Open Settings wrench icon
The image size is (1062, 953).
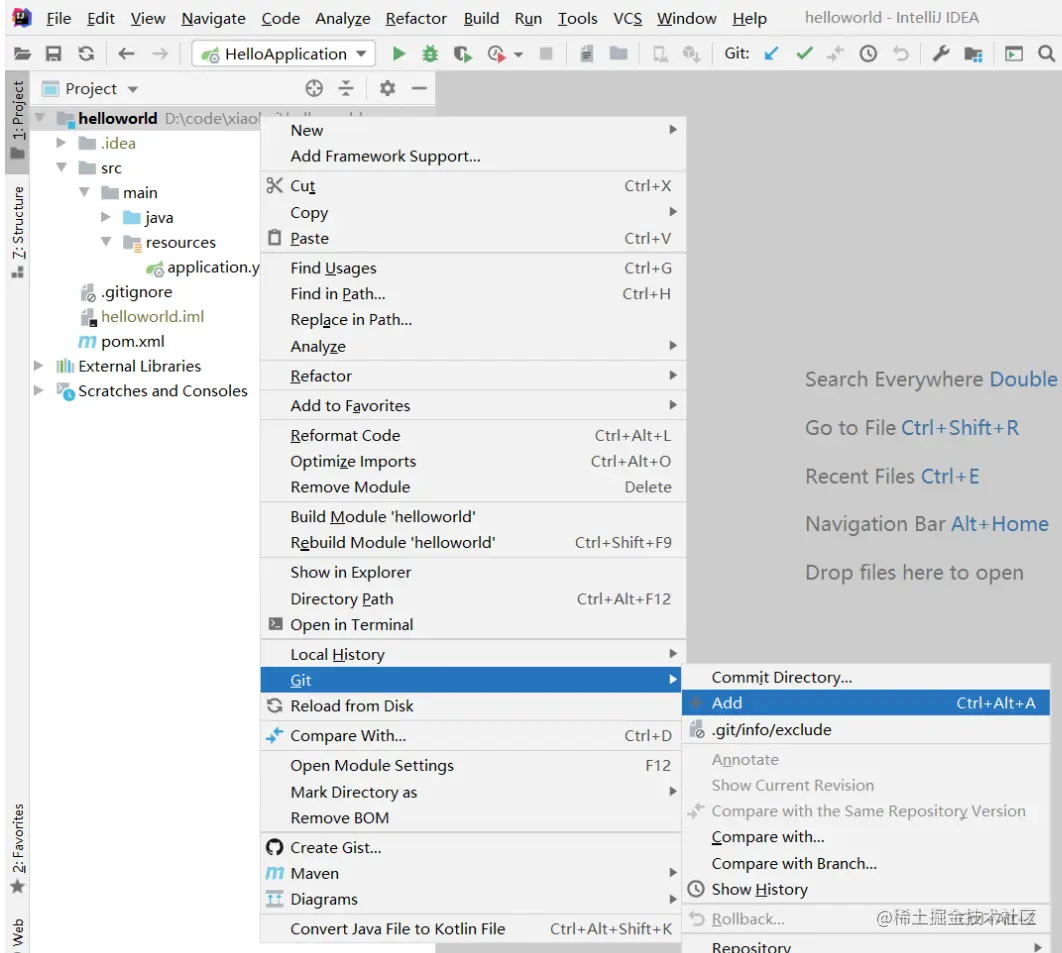[x=940, y=54]
